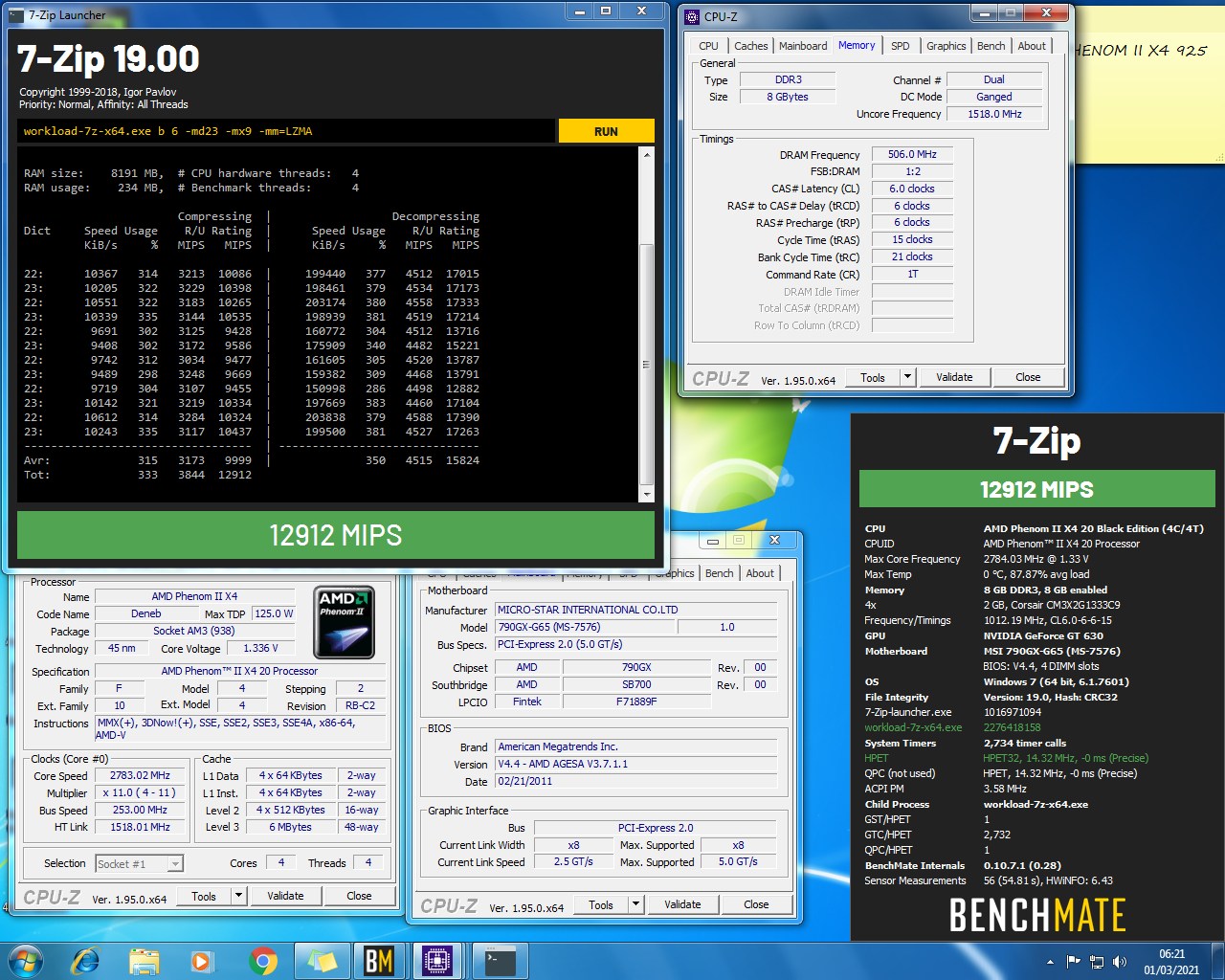Click the workload-7z-x64.exe command line field

tap(286, 131)
